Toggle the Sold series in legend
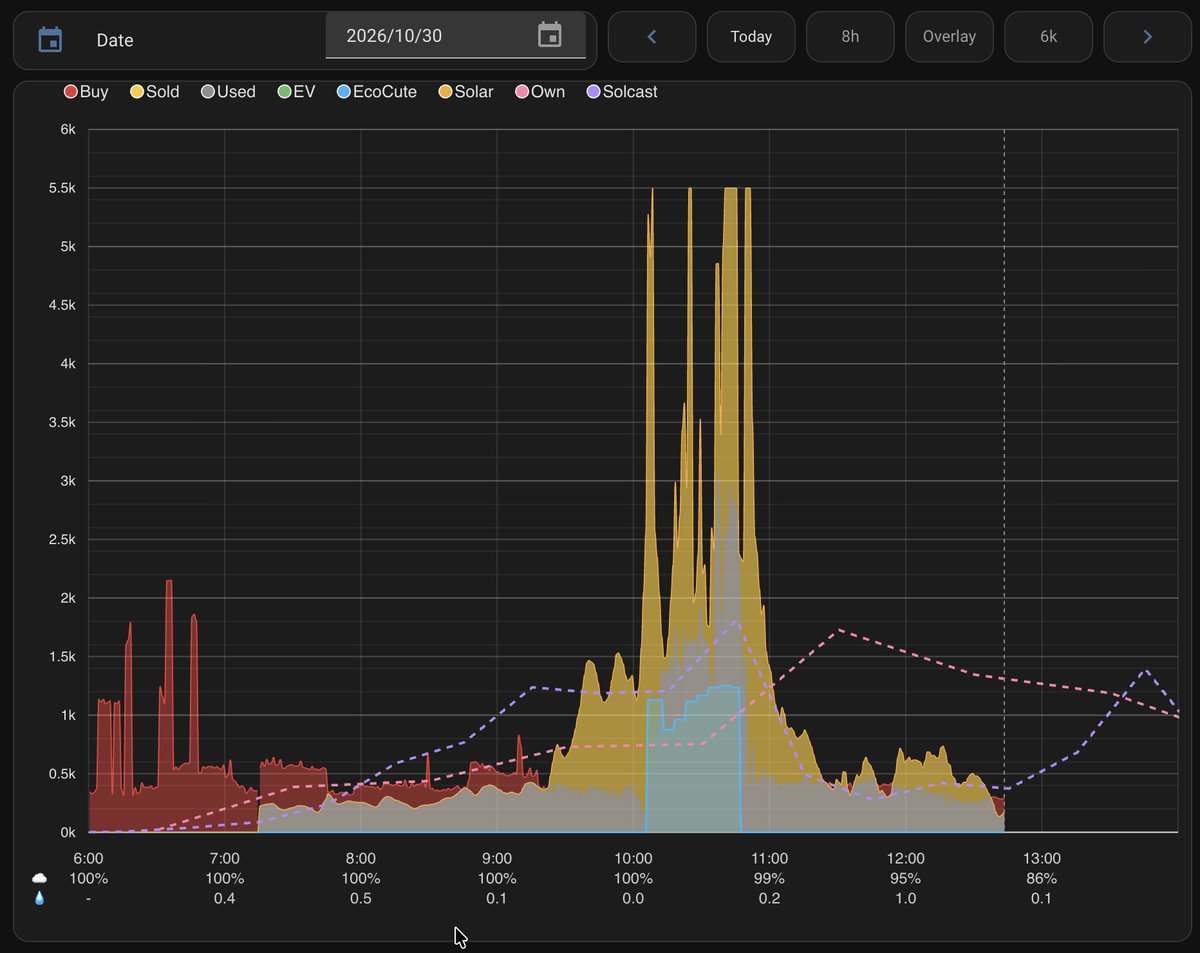 [155, 92]
